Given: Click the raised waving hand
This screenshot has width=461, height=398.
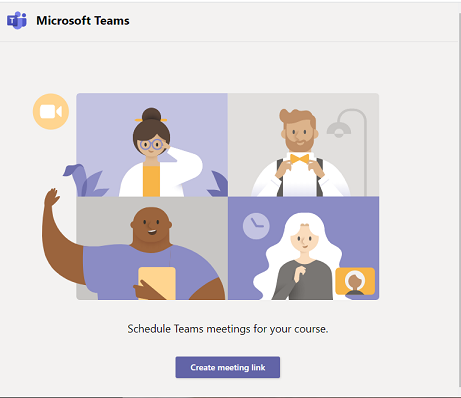Looking at the screenshot, I should click(52, 198).
